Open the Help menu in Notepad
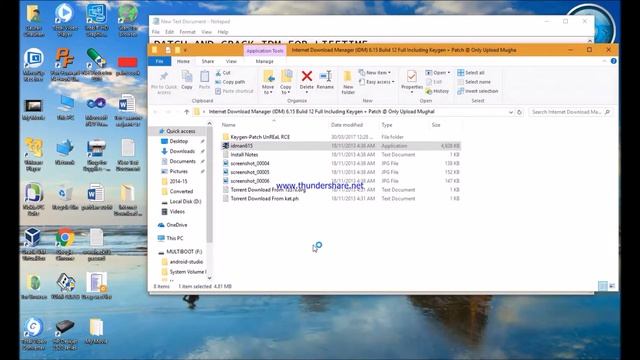The image size is (640, 360). [223, 32]
